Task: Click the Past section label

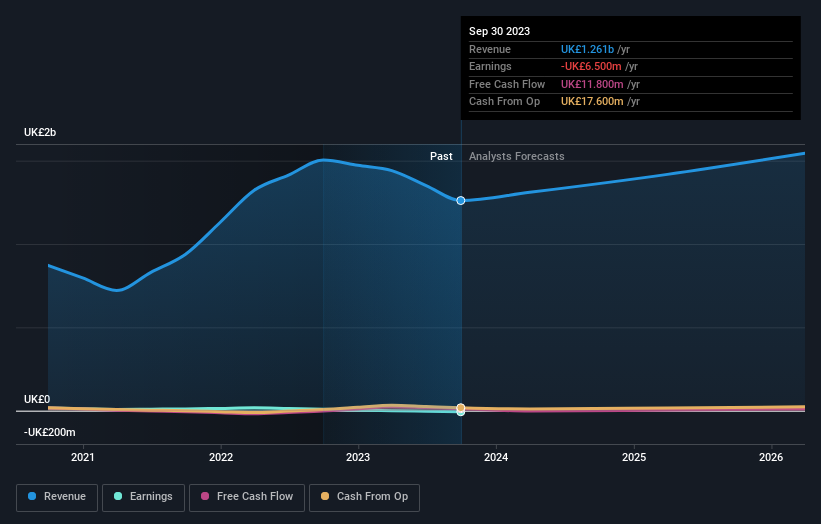Action: click(x=441, y=156)
